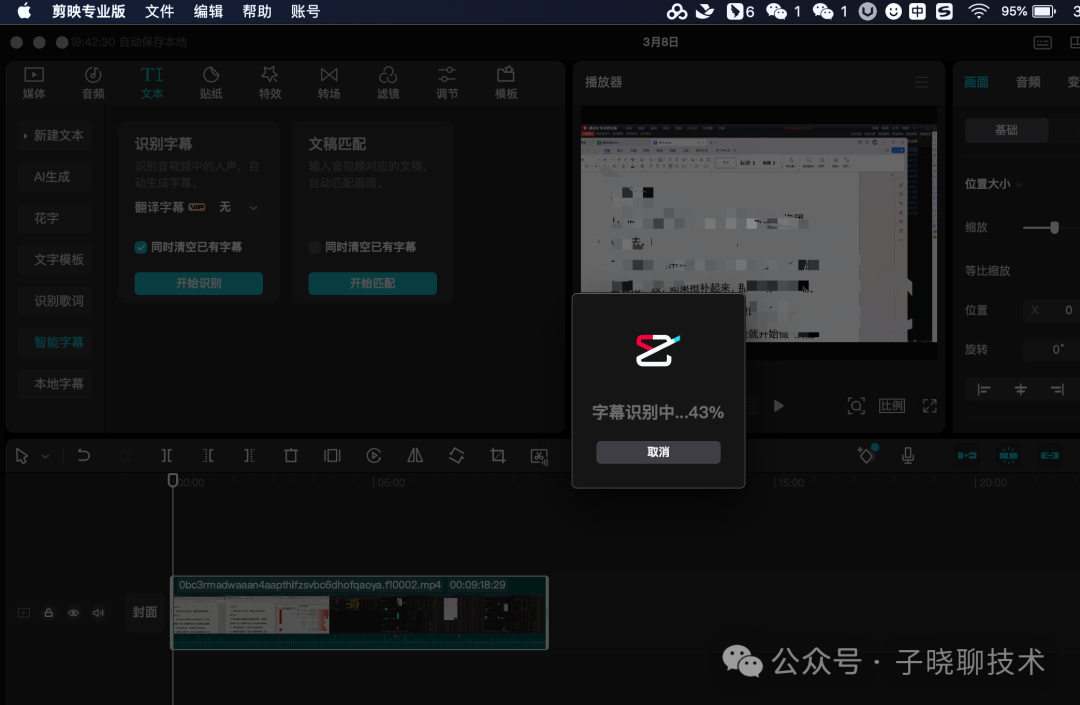Cancel subtitle recognition with 取消

click(x=658, y=452)
